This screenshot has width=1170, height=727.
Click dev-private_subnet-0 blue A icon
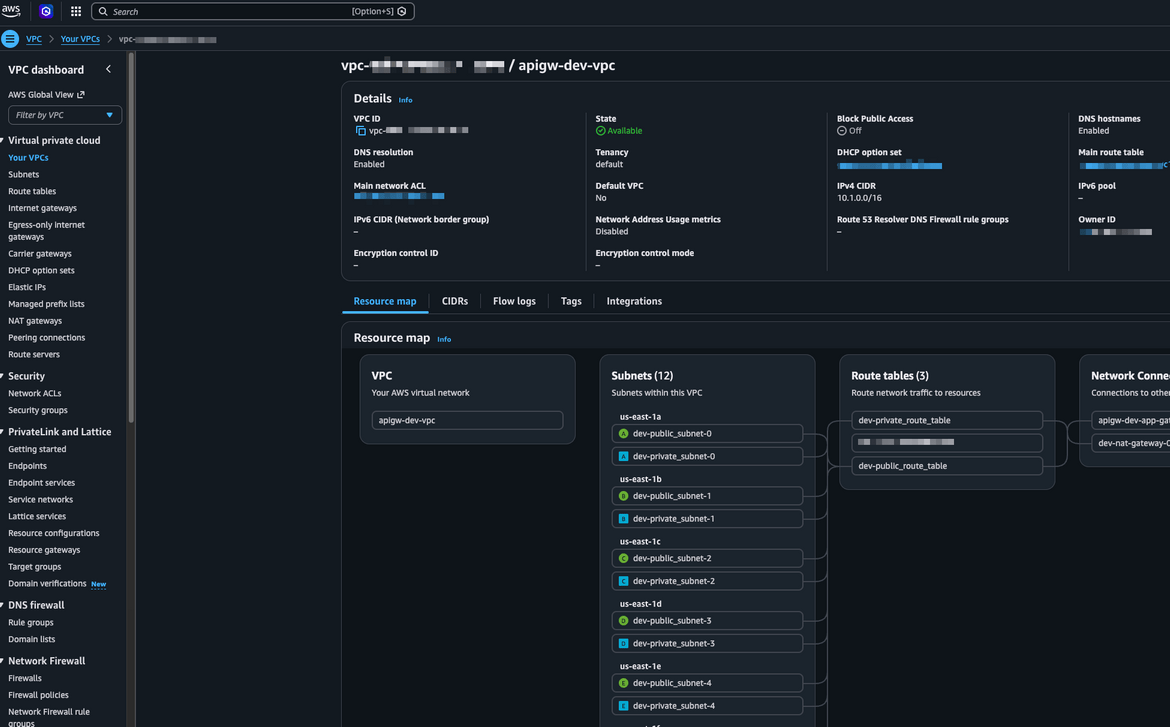click(624, 456)
